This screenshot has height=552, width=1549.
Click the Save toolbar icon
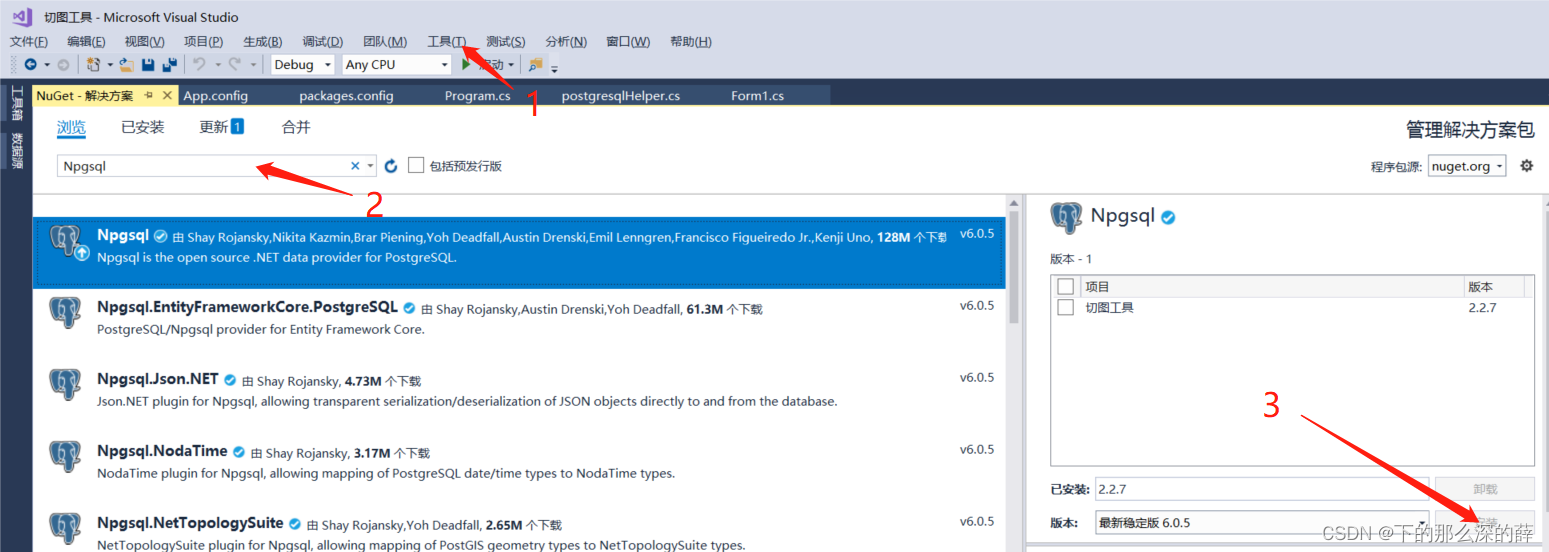pos(148,65)
